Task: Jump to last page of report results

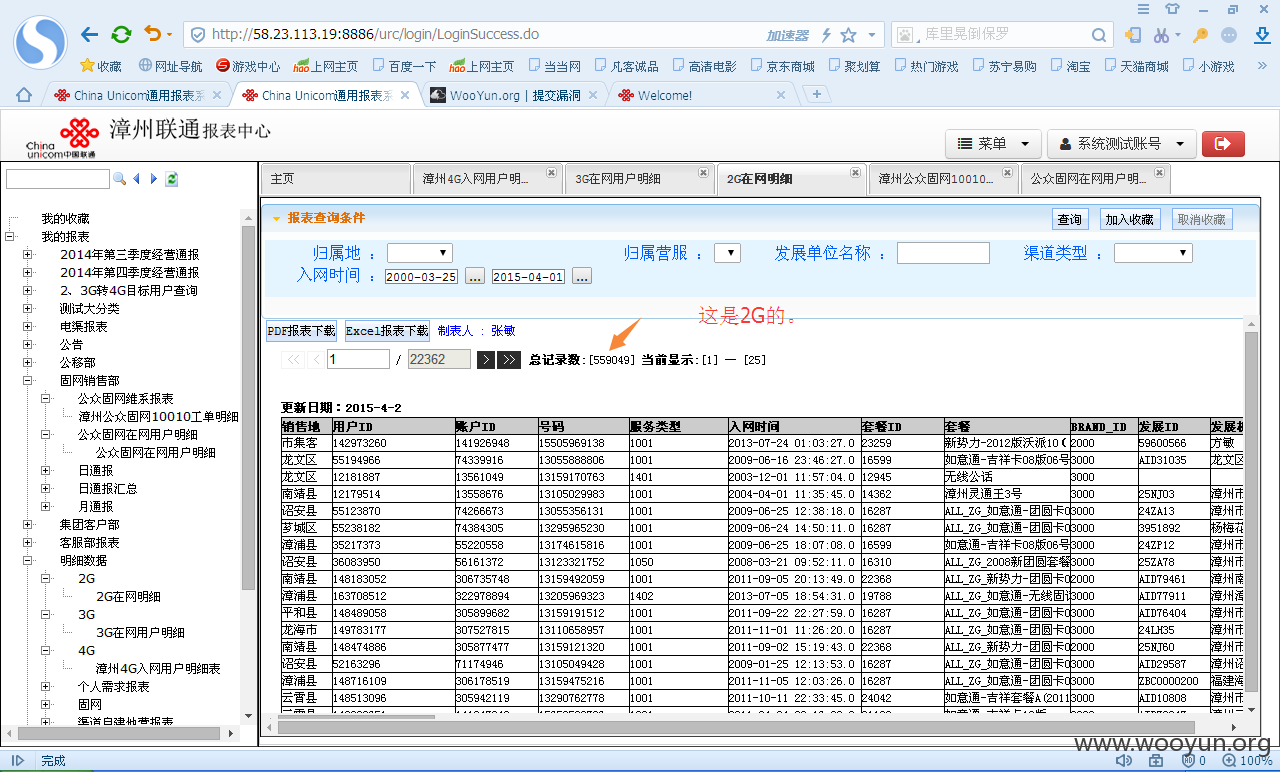Action: pos(509,359)
